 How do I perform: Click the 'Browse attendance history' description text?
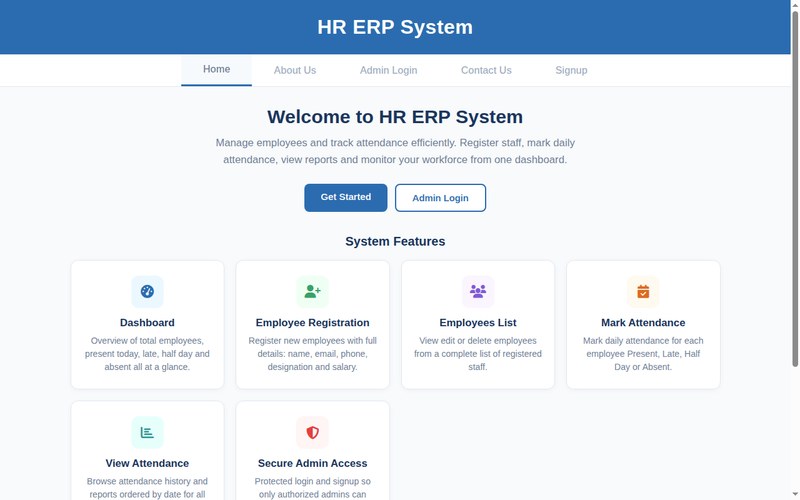pyautogui.click(x=147, y=488)
